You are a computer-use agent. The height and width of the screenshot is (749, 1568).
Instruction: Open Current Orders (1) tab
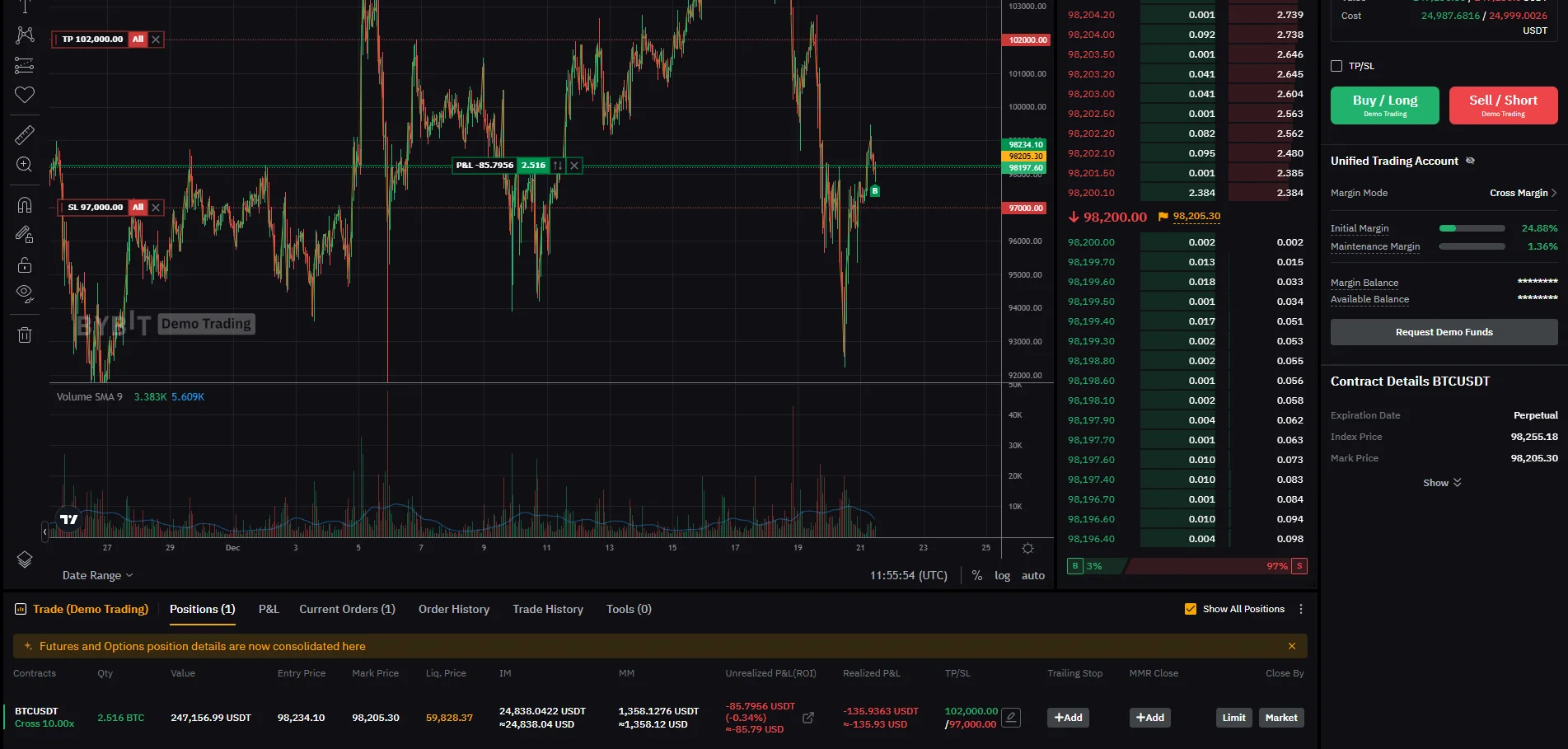point(347,609)
